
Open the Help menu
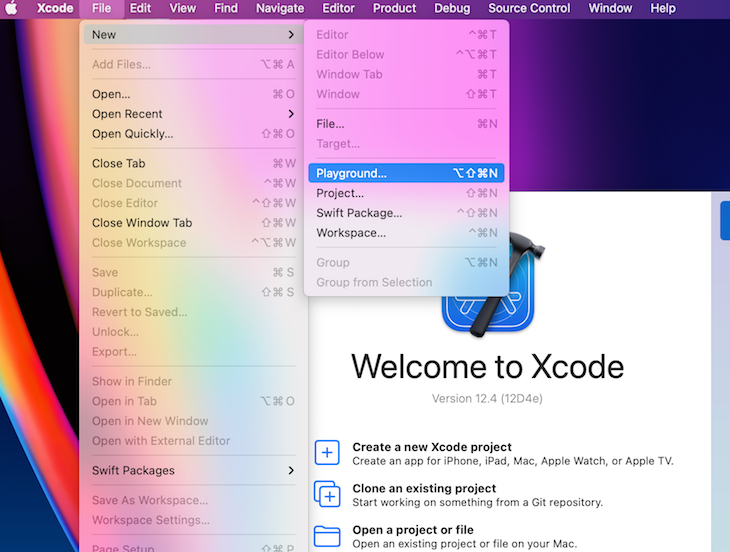point(662,8)
